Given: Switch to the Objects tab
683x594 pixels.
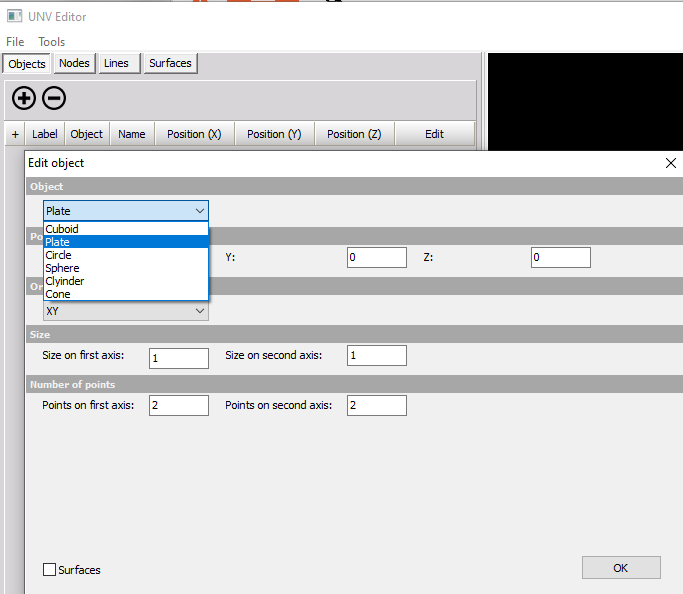Looking at the screenshot, I should 27,64.
